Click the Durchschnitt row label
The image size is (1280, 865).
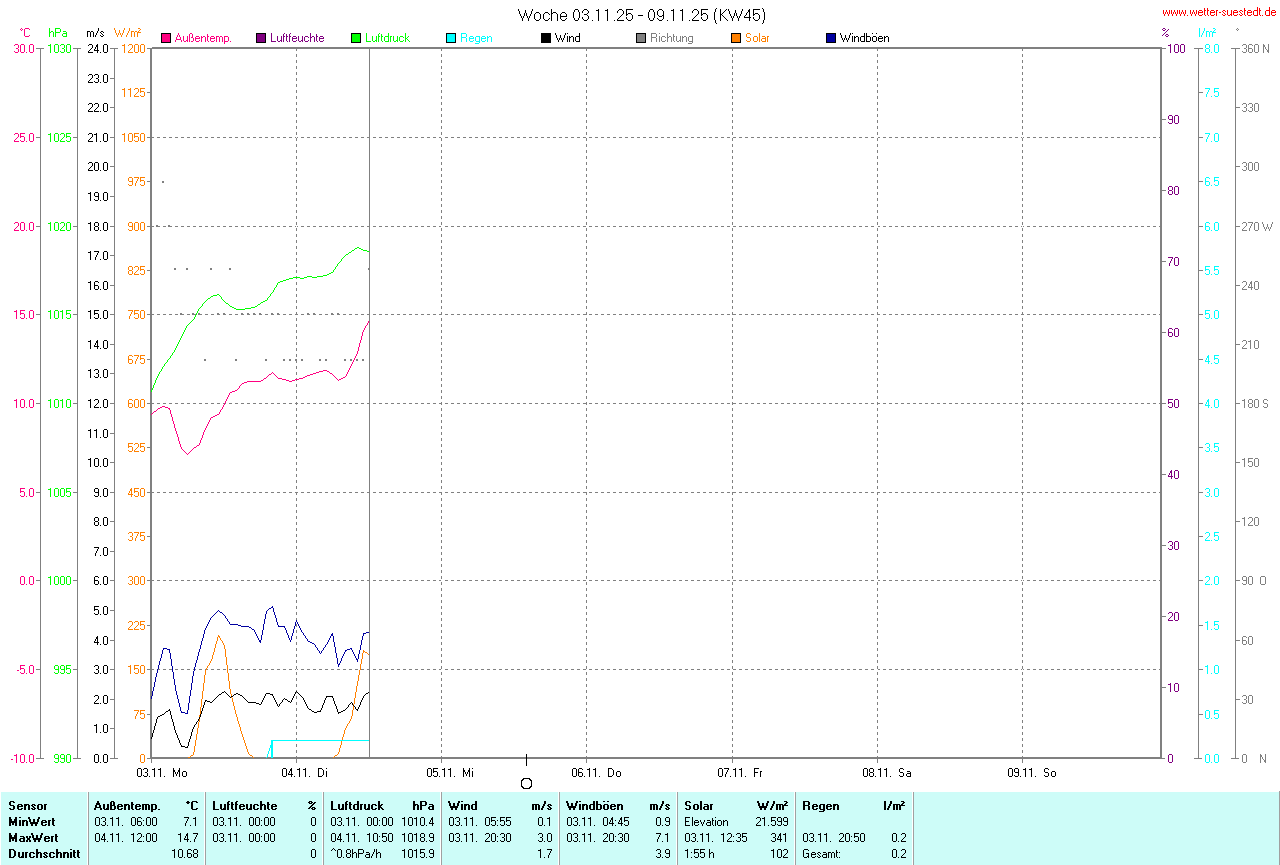tap(44, 854)
